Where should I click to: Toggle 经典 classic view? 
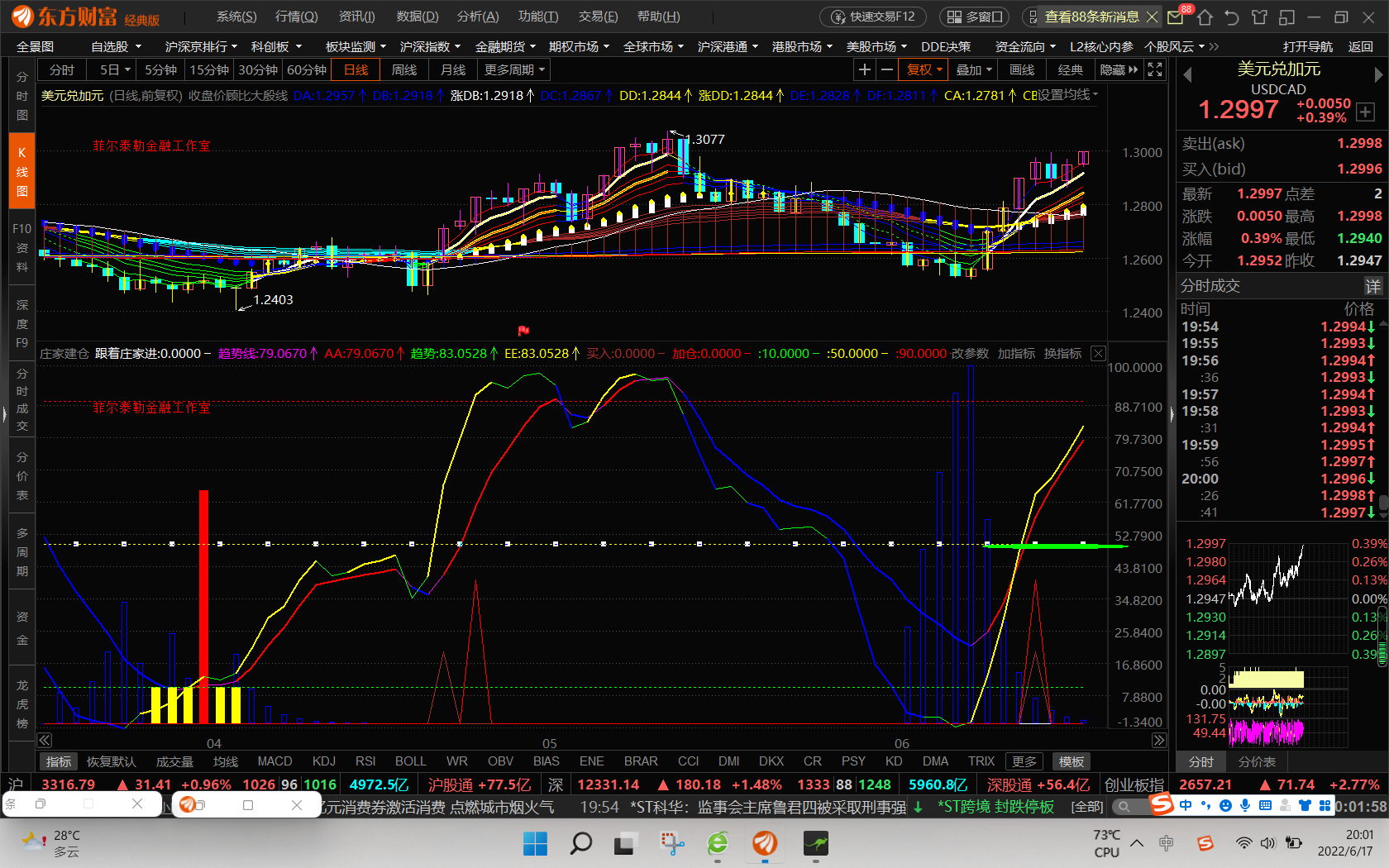1070,70
